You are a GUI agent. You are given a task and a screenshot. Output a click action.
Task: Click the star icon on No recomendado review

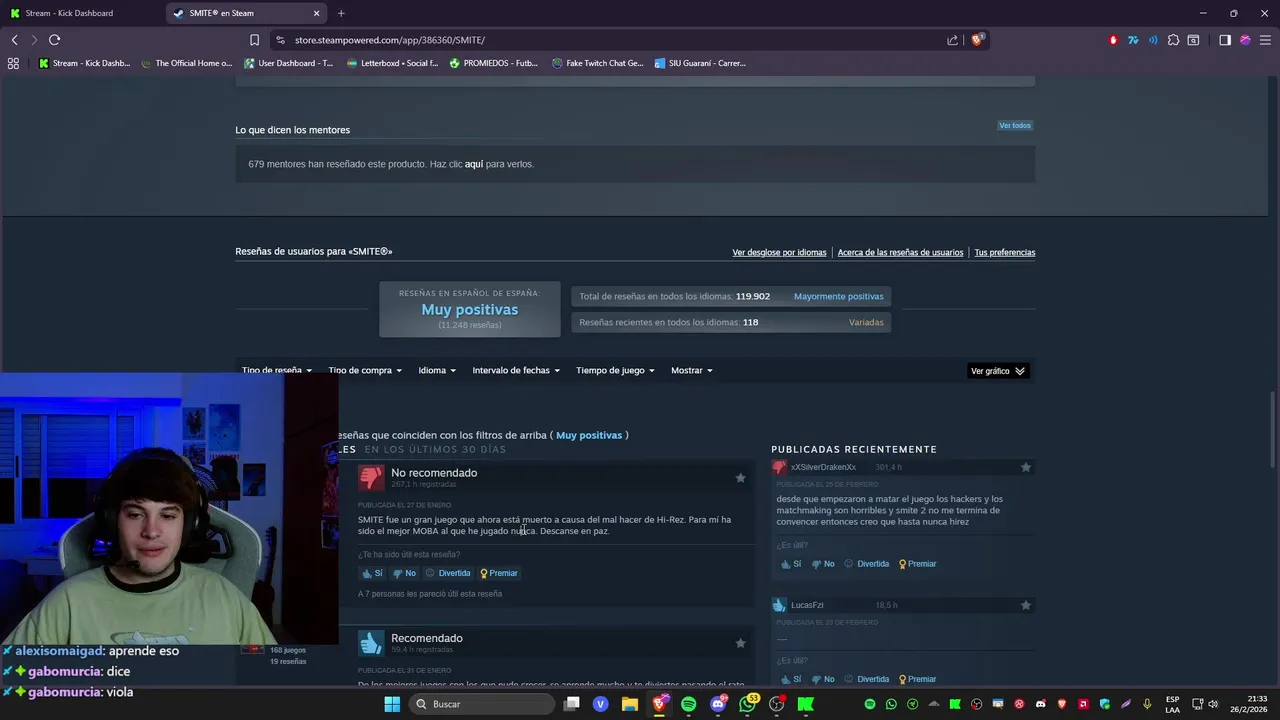(740, 478)
